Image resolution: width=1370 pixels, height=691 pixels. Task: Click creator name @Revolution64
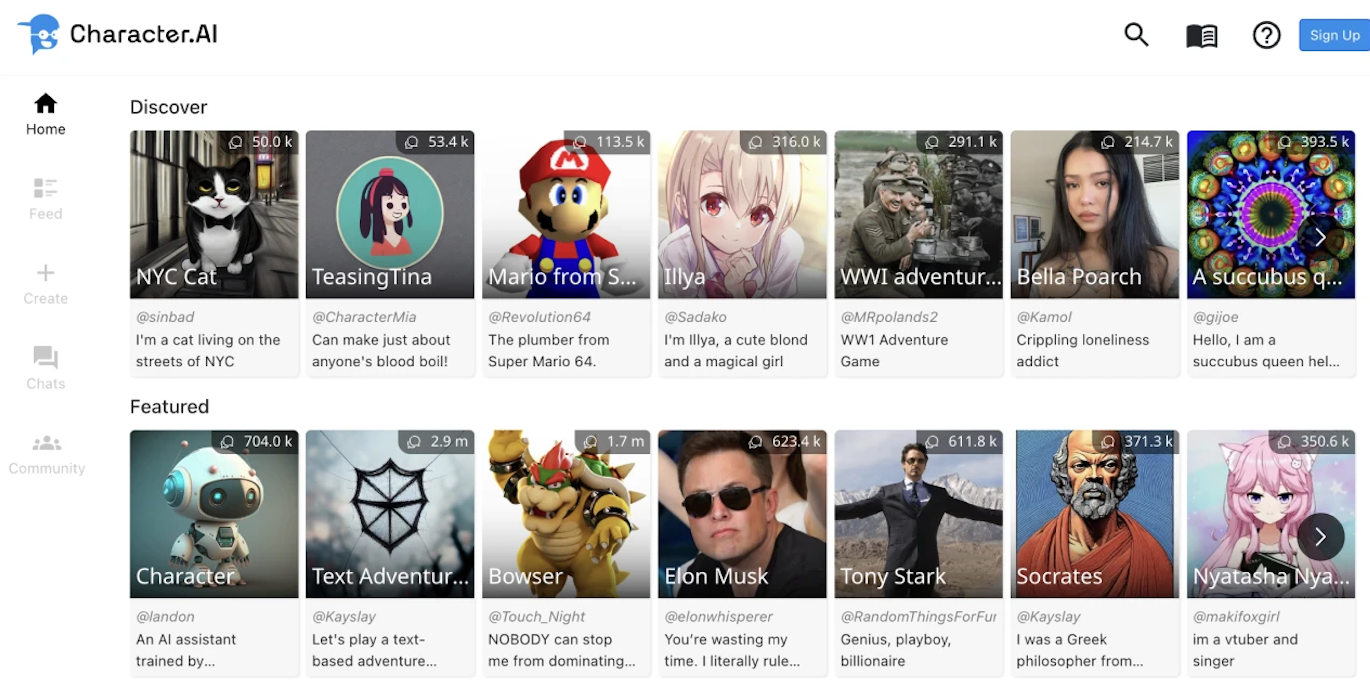(x=539, y=317)
